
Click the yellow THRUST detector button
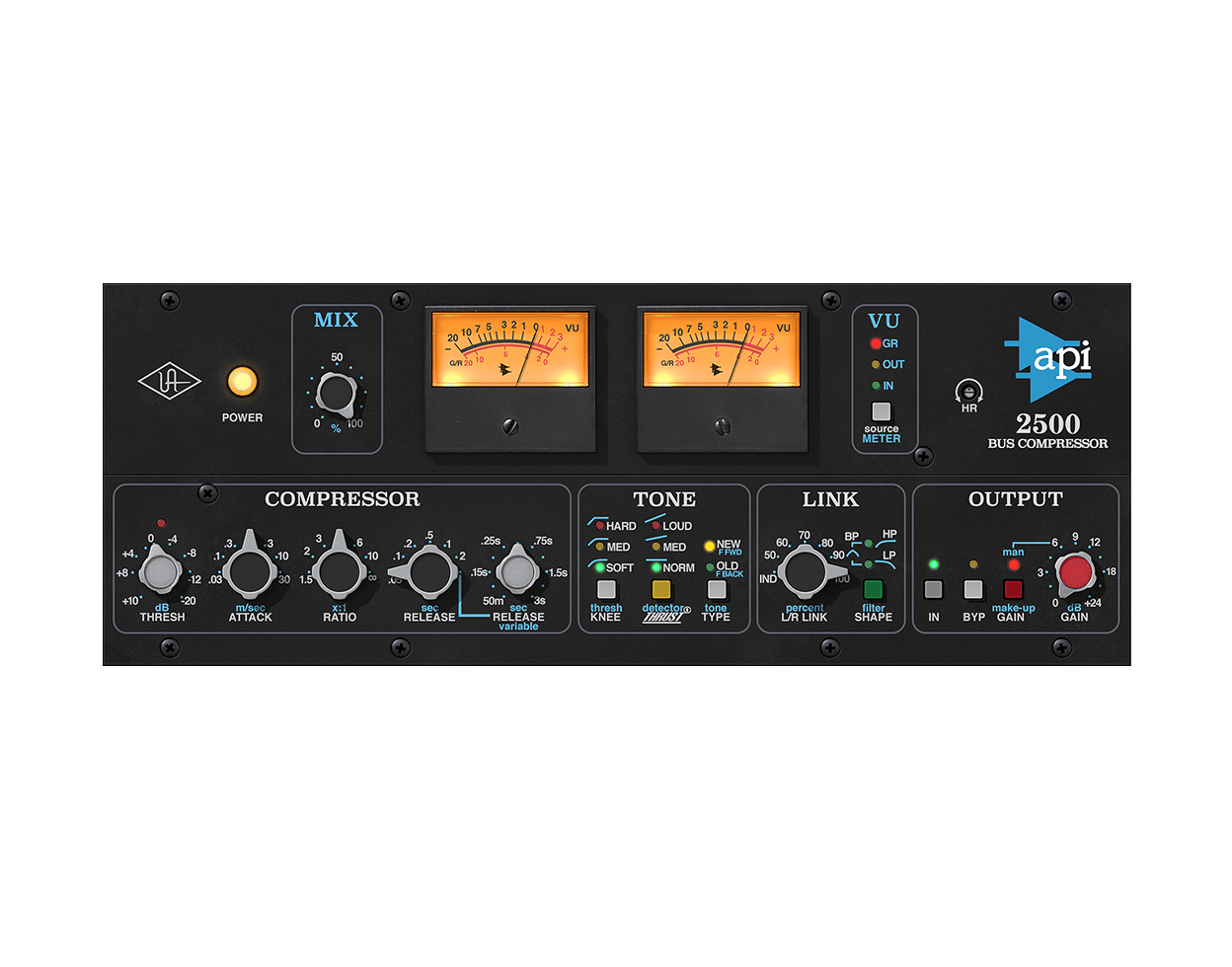[x=662, y=588]
